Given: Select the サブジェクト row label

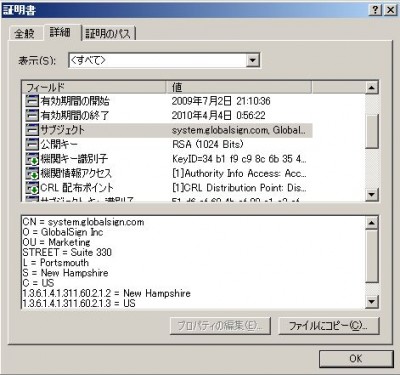Looking at the screenshot, I should pyautogui.click(x=62, y=130).
